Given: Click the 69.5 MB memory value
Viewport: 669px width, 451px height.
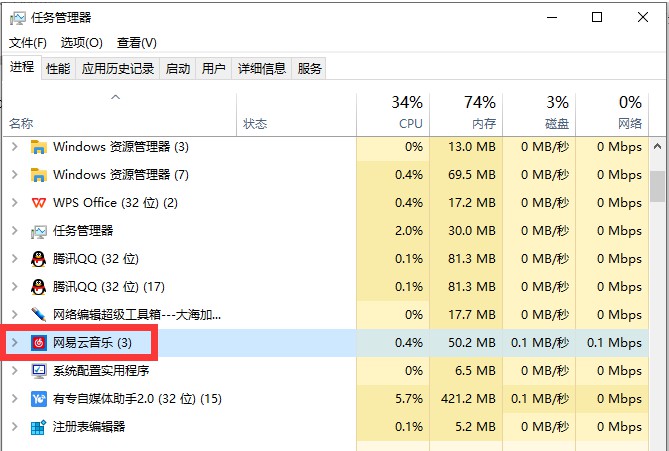Looking at the screenshot, I should 472,175.
